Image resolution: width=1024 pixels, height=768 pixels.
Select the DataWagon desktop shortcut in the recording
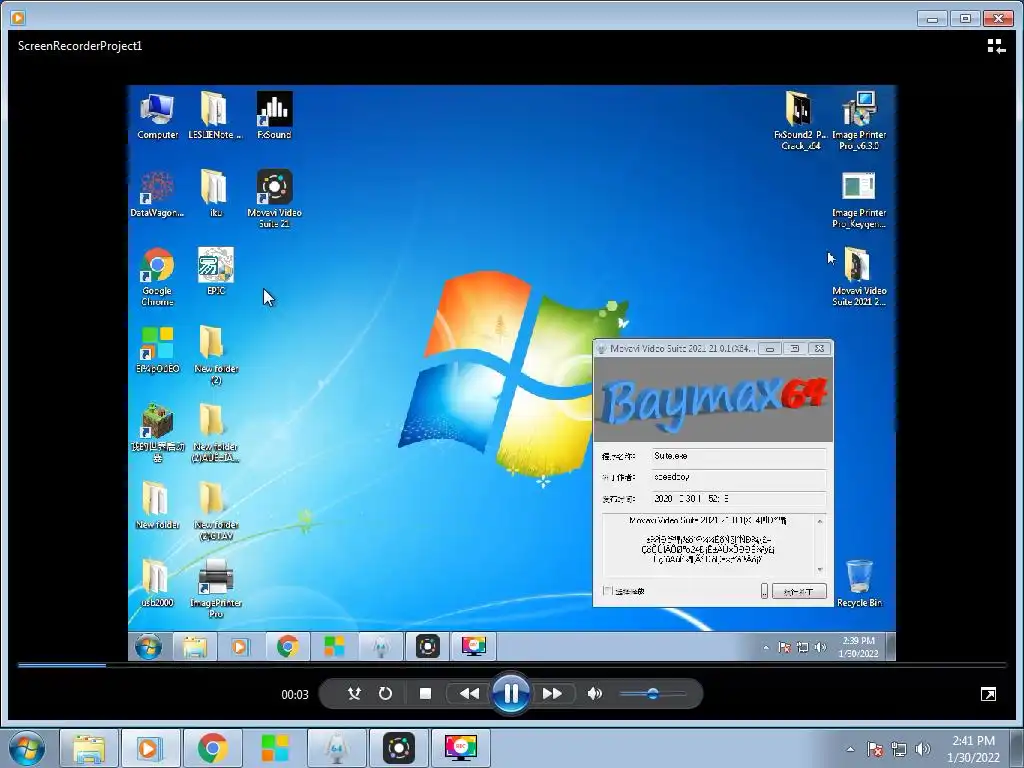coord(157,194)
